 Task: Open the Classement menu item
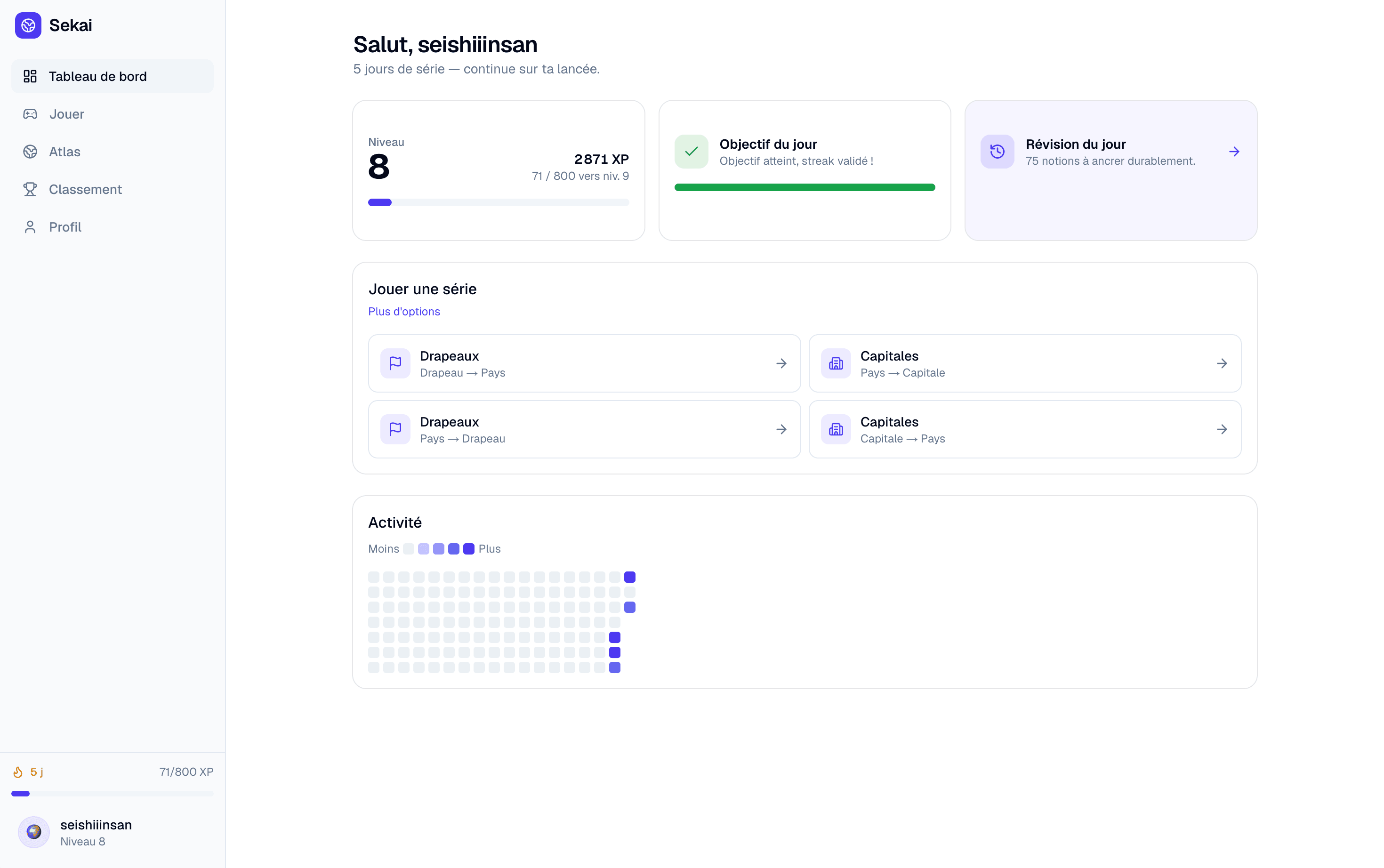click(113, 189)
